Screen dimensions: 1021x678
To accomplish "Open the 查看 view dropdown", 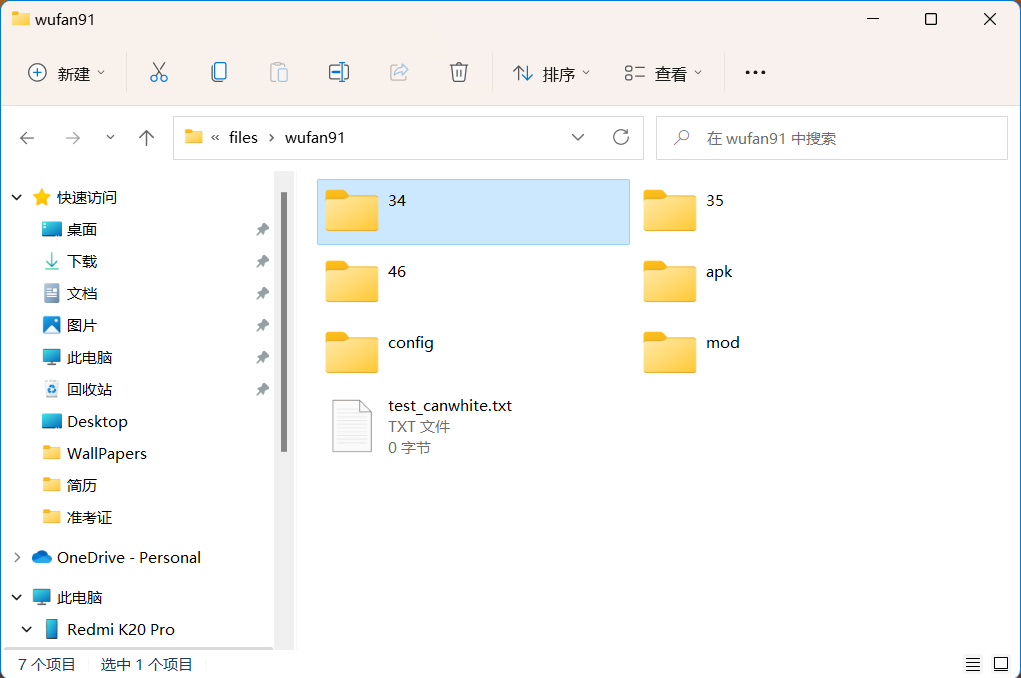I will [663, 73].
